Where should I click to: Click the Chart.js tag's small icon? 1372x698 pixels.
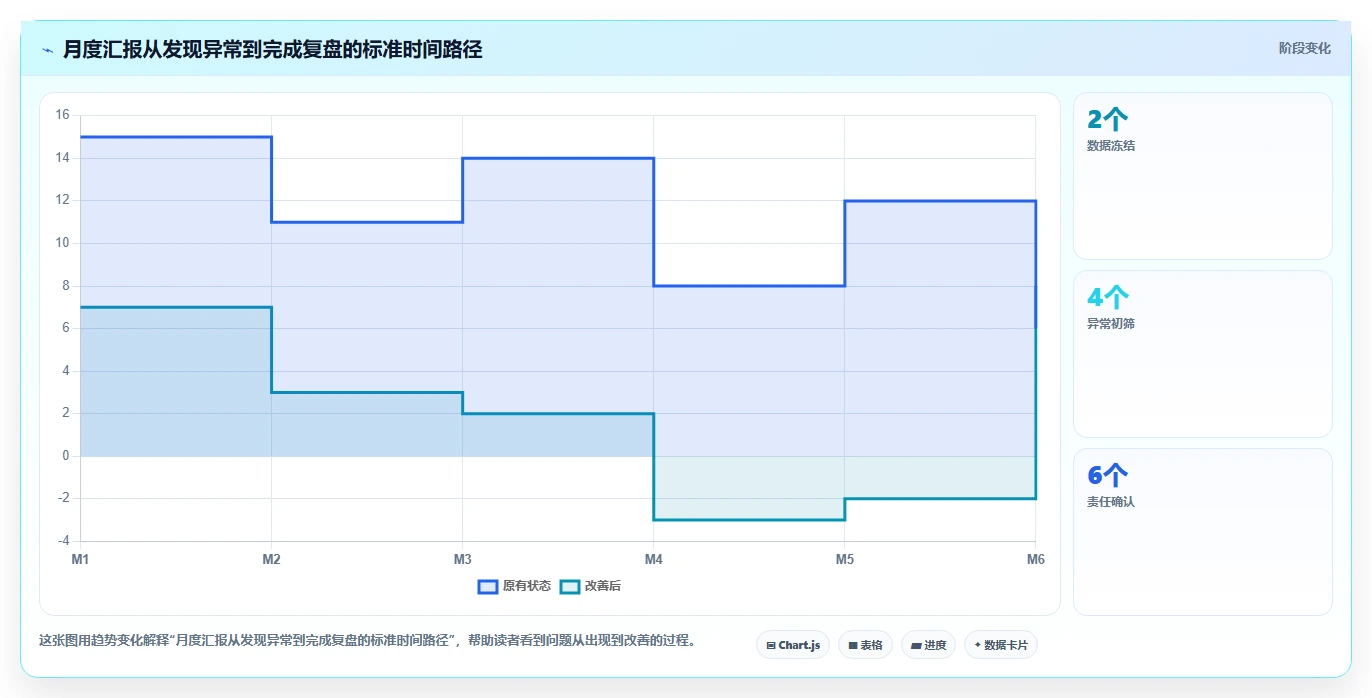(x=771, y=646)
